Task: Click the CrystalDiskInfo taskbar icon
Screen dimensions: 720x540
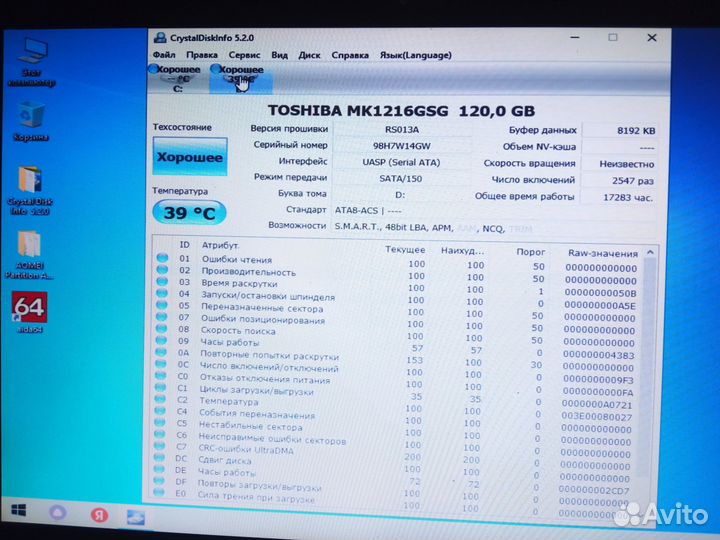Action: pyautogui.click(x=136, y=516)
